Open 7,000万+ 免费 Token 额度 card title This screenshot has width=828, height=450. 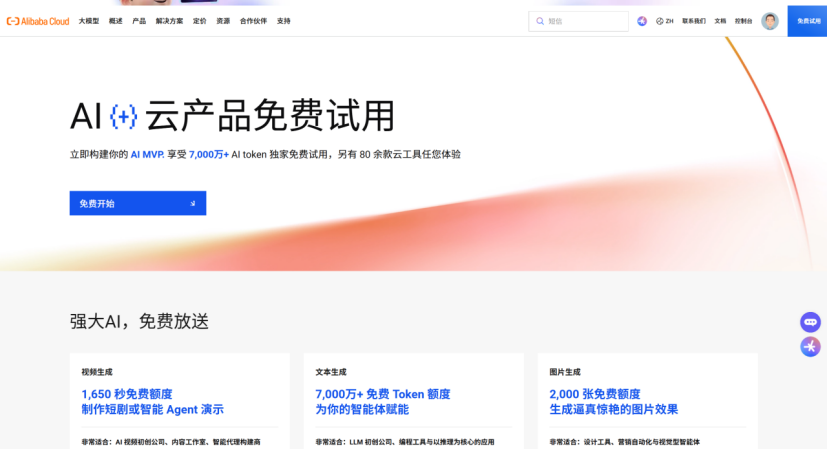(383, 395)
